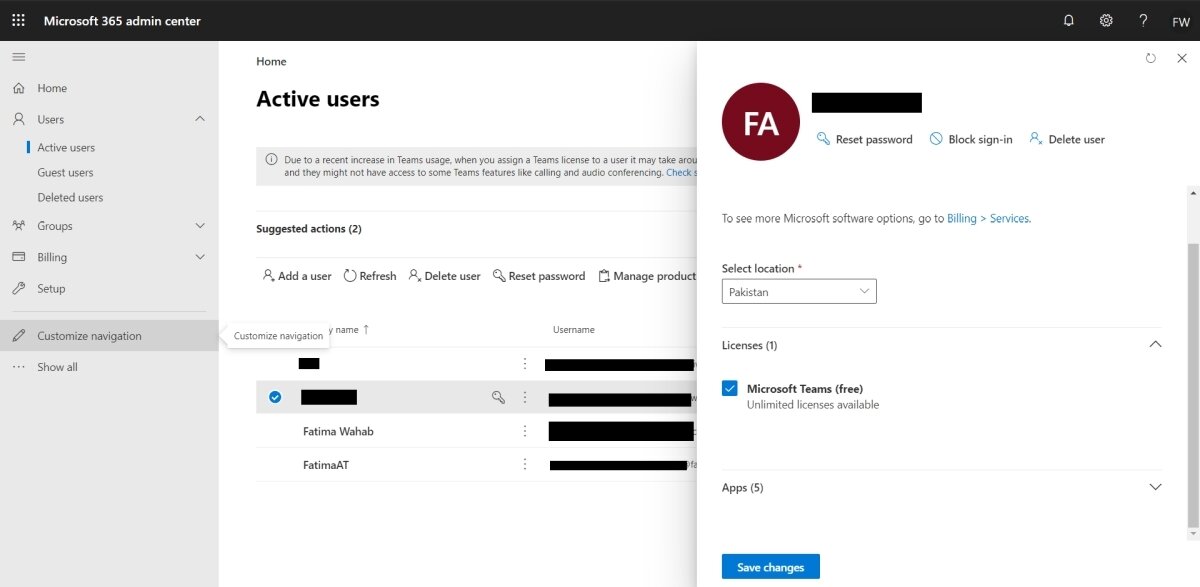Image resolution: width=1200 pixels, height=587 pixels.
Task: Click the help question mark icon
Action: 1143,20
